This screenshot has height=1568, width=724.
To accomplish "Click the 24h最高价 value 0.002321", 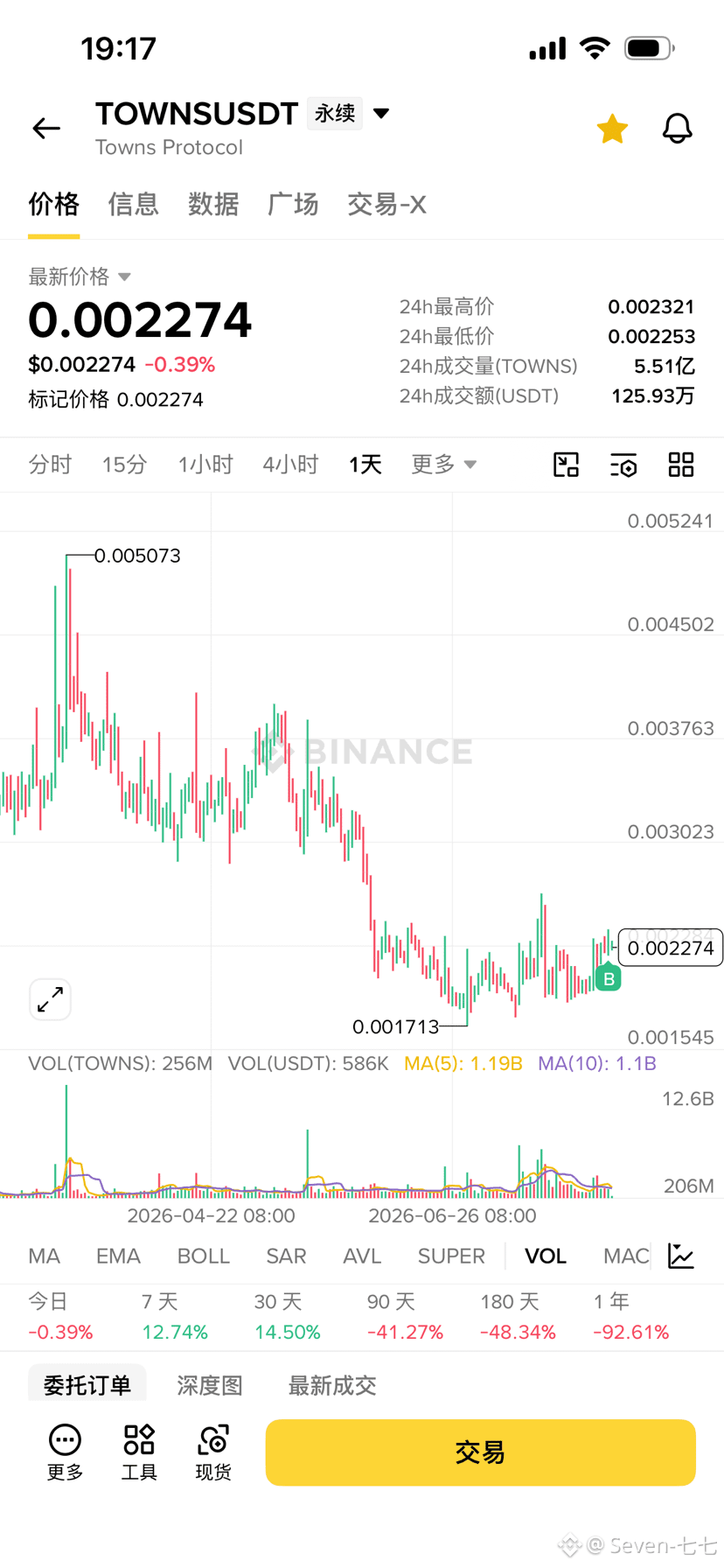I will [651, 307].
